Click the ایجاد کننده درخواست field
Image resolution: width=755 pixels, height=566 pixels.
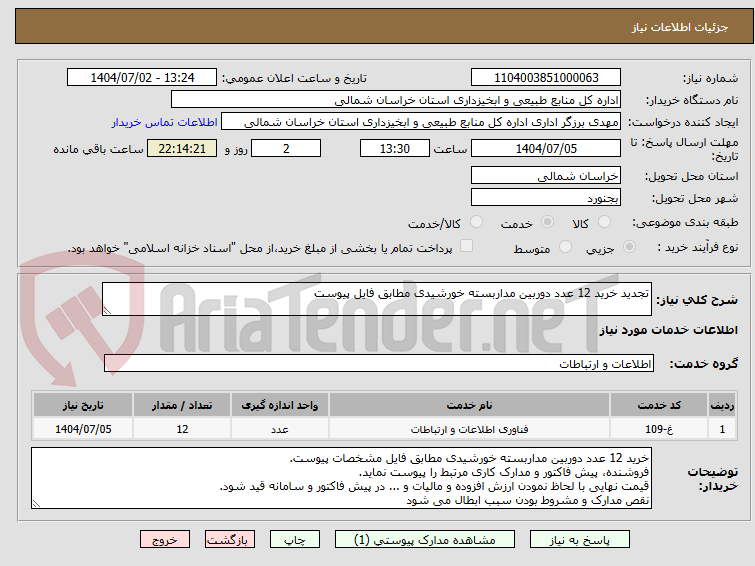[x=421, y=122]
